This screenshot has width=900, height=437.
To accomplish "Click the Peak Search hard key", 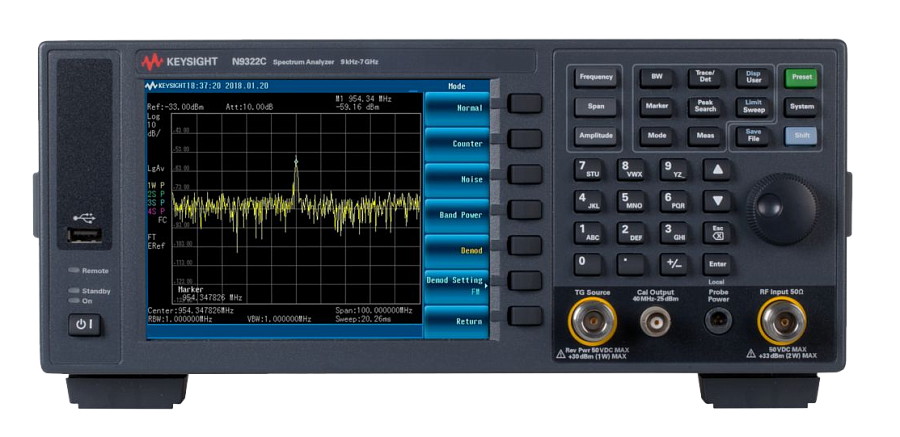I will coord(704,107).
